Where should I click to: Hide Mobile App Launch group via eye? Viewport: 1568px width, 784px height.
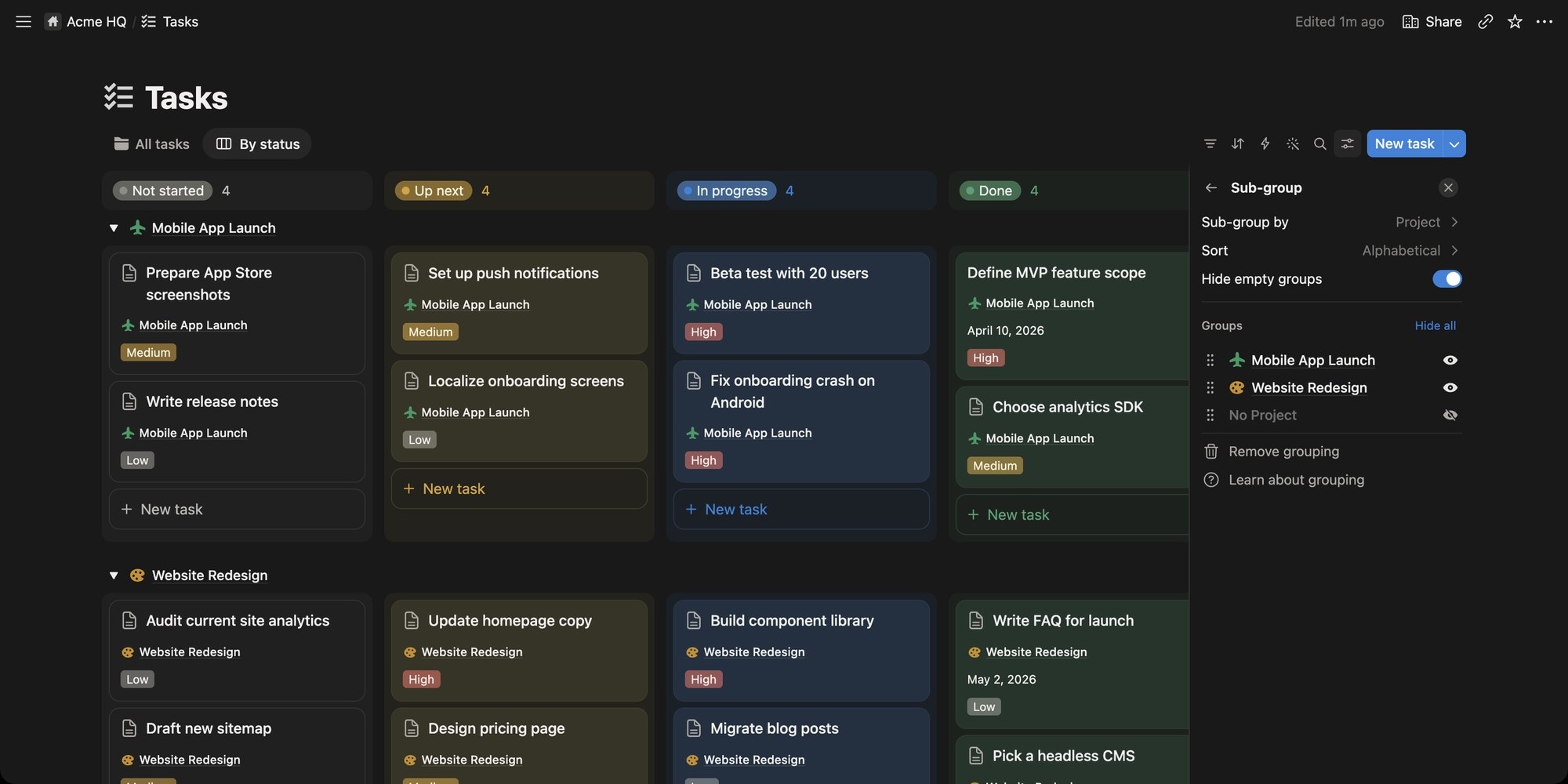tap(1450, 360)
